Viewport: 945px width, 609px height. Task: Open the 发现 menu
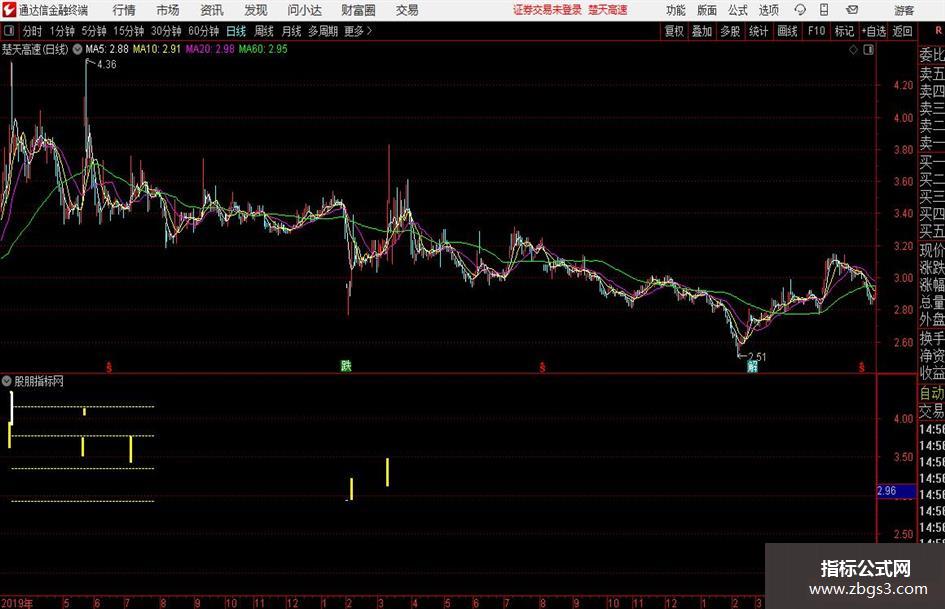pyautogui.click(x=256, y=10)
